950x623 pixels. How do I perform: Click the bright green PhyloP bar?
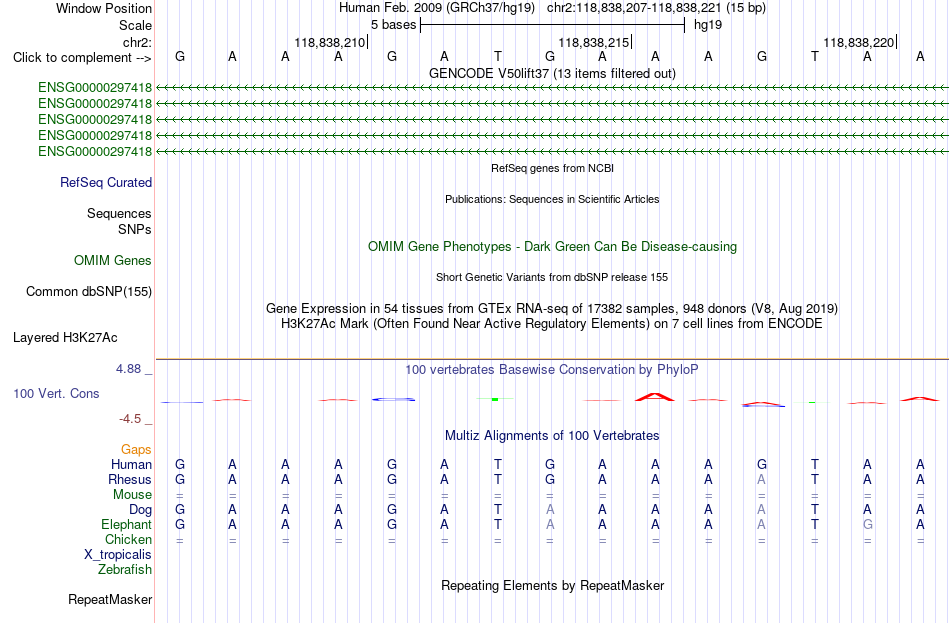pyautogui.click(x=495, y=399)
